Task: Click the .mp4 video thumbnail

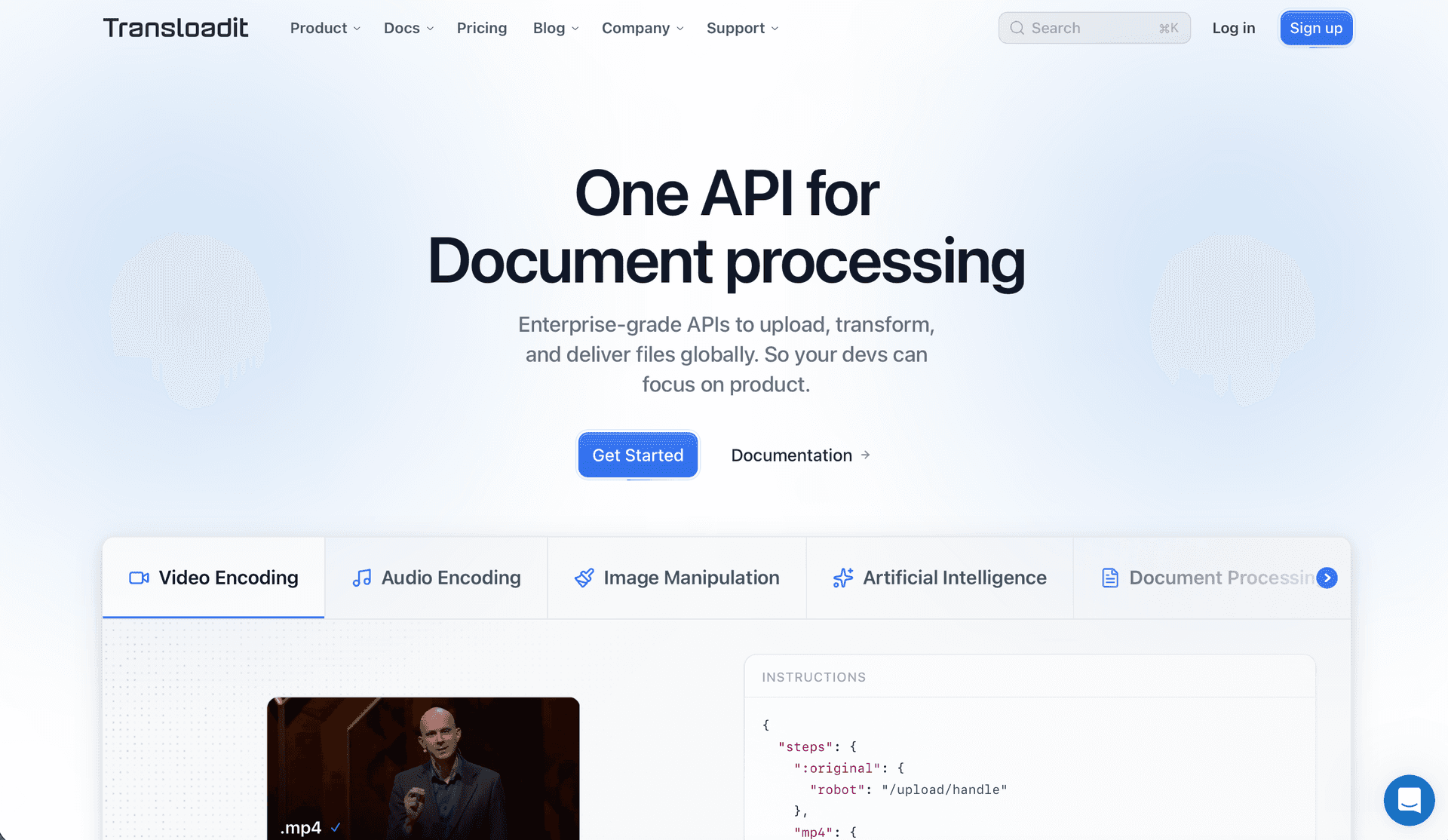Action: coord(423,768)
